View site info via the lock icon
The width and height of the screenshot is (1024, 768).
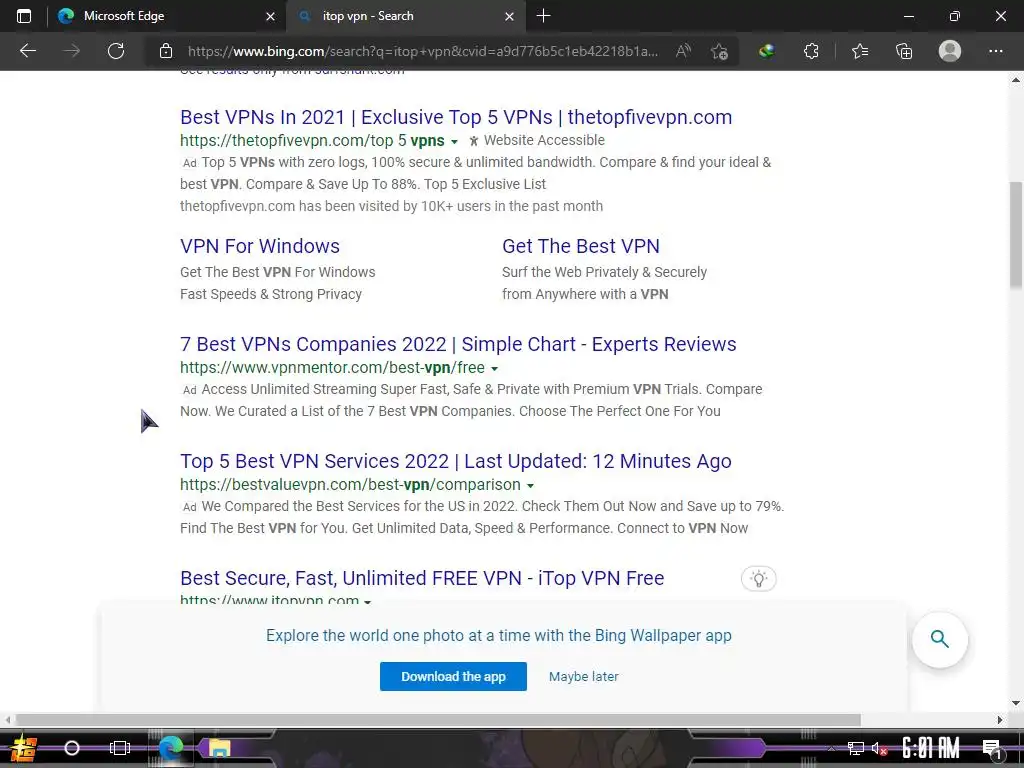pyautogui.click(x=166, y=51)
